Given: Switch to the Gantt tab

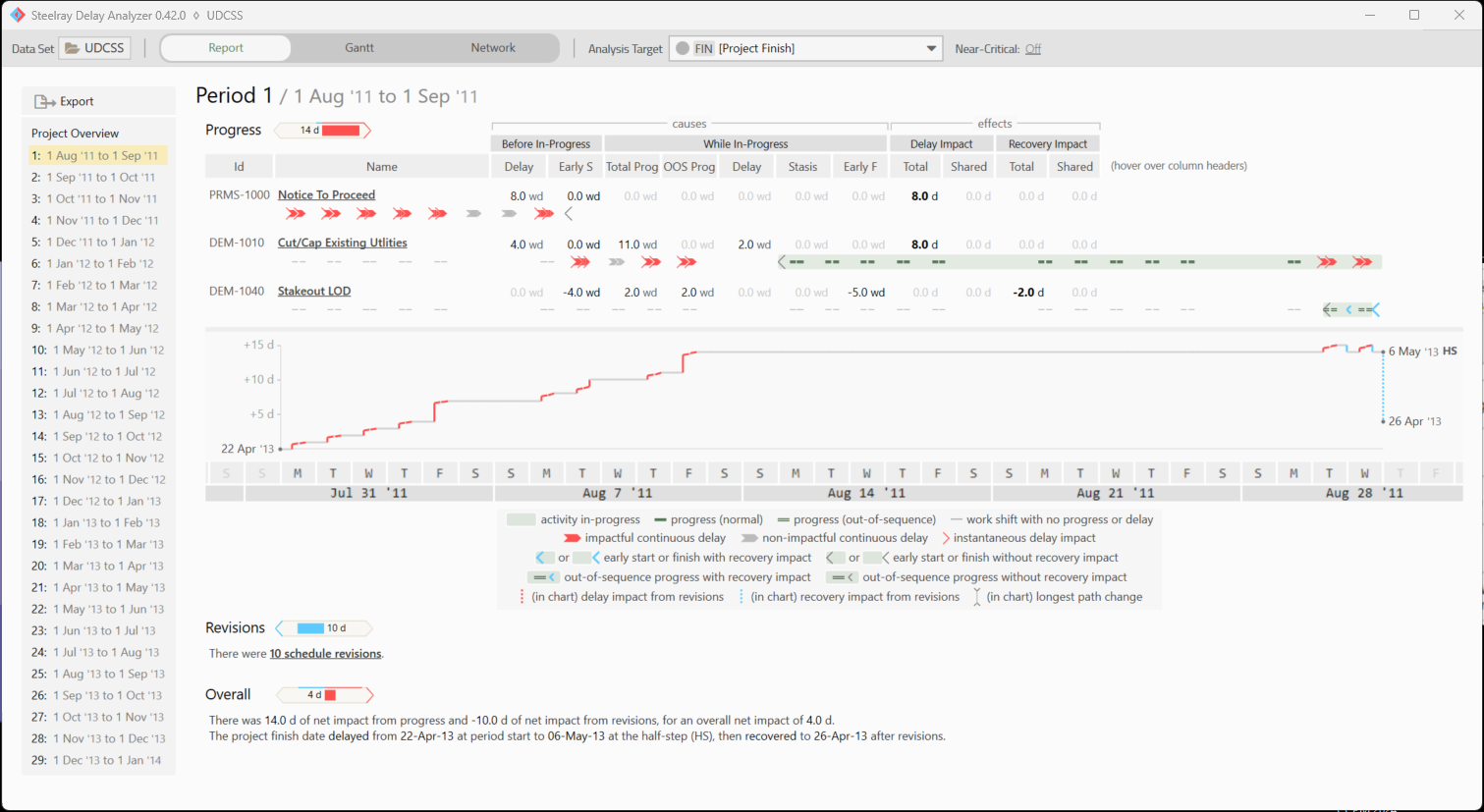Looking at the screenshot, I should pos(359,48).
